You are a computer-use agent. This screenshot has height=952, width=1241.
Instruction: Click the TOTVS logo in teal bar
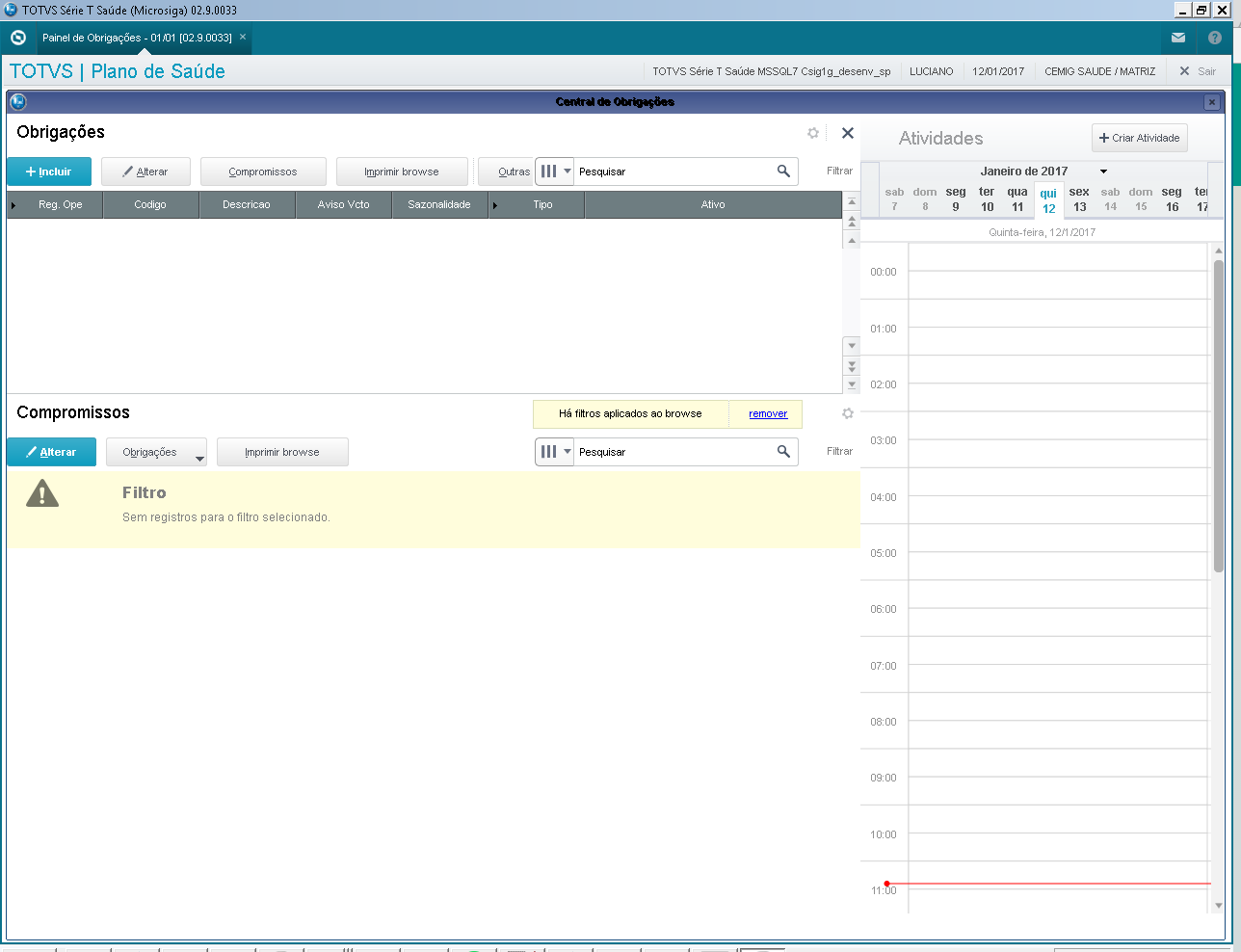(17, 38)
